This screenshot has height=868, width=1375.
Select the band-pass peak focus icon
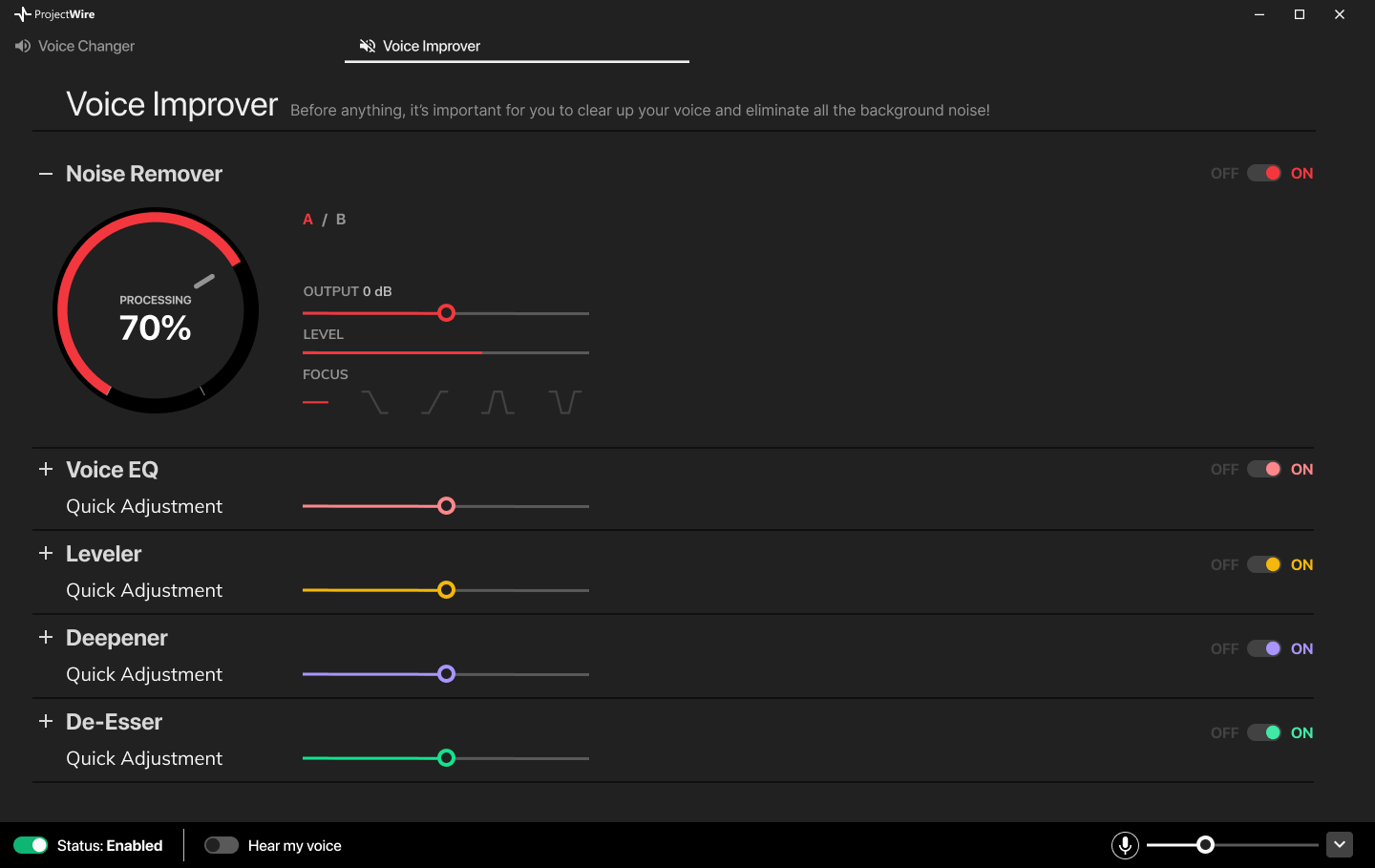click(497, 402)
